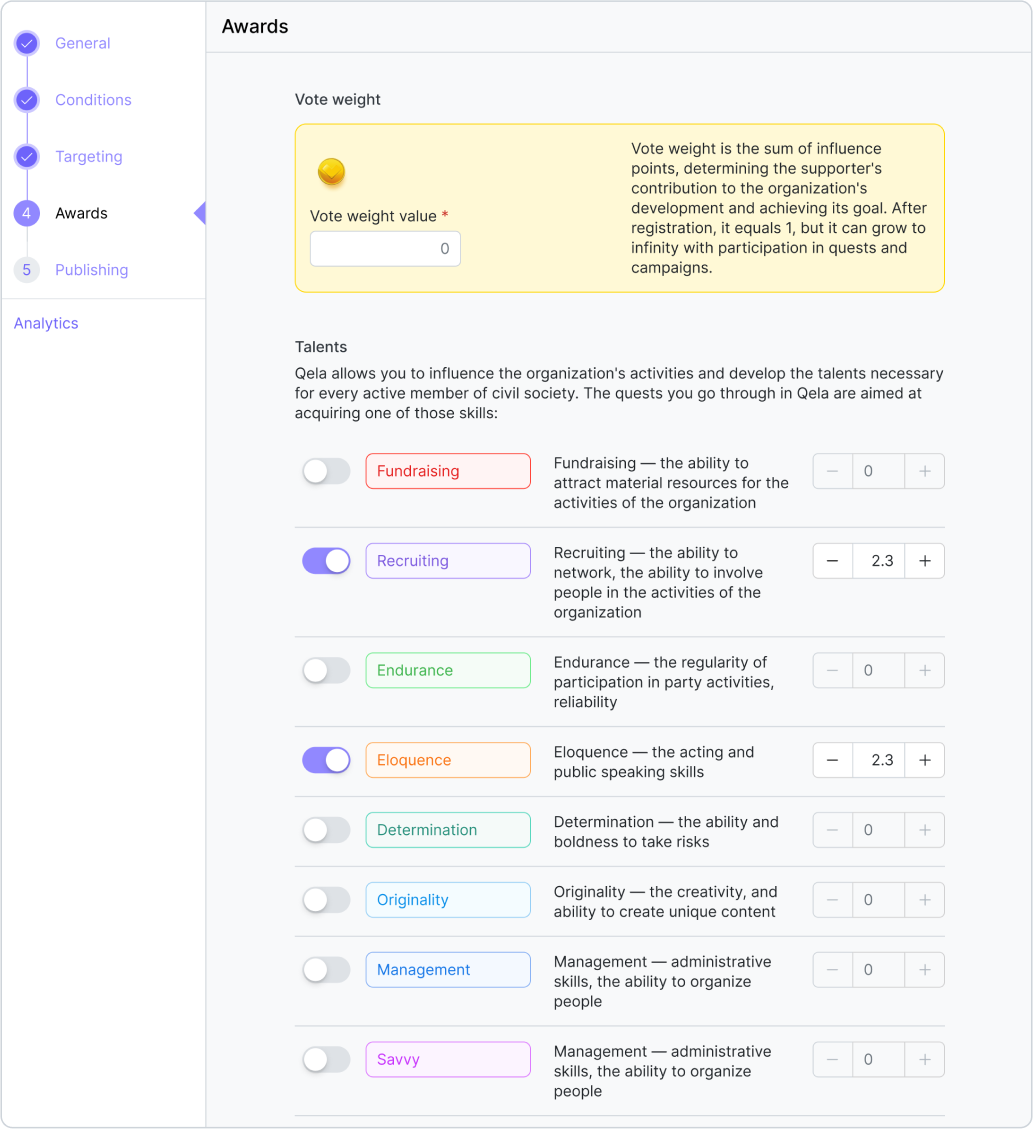The height and width of the screenshot is (1129, 1033).
Task: Click the plus icon for Recruiting
Action: click(x=924, y=561)
